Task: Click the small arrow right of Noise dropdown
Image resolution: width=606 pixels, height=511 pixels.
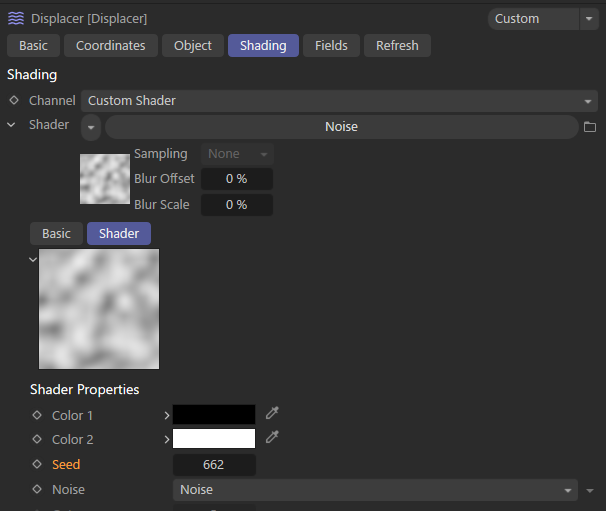Action: 590,491
